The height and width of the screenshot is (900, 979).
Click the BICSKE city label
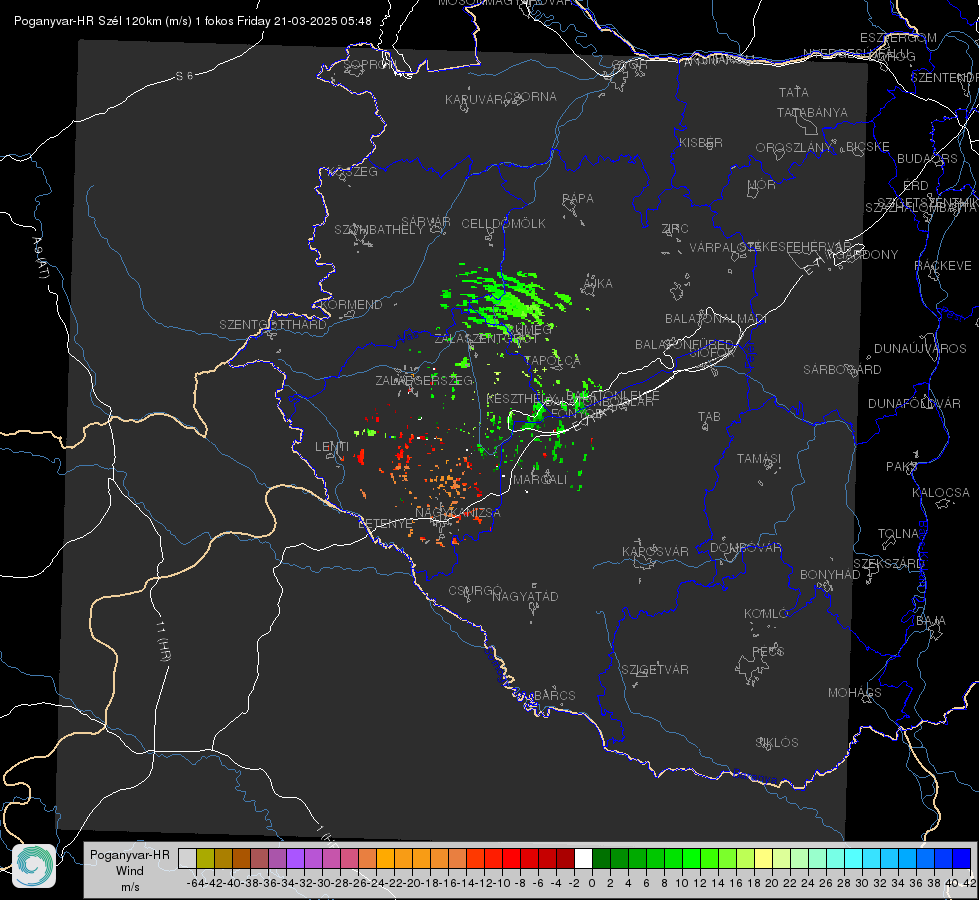coord(868,147)
